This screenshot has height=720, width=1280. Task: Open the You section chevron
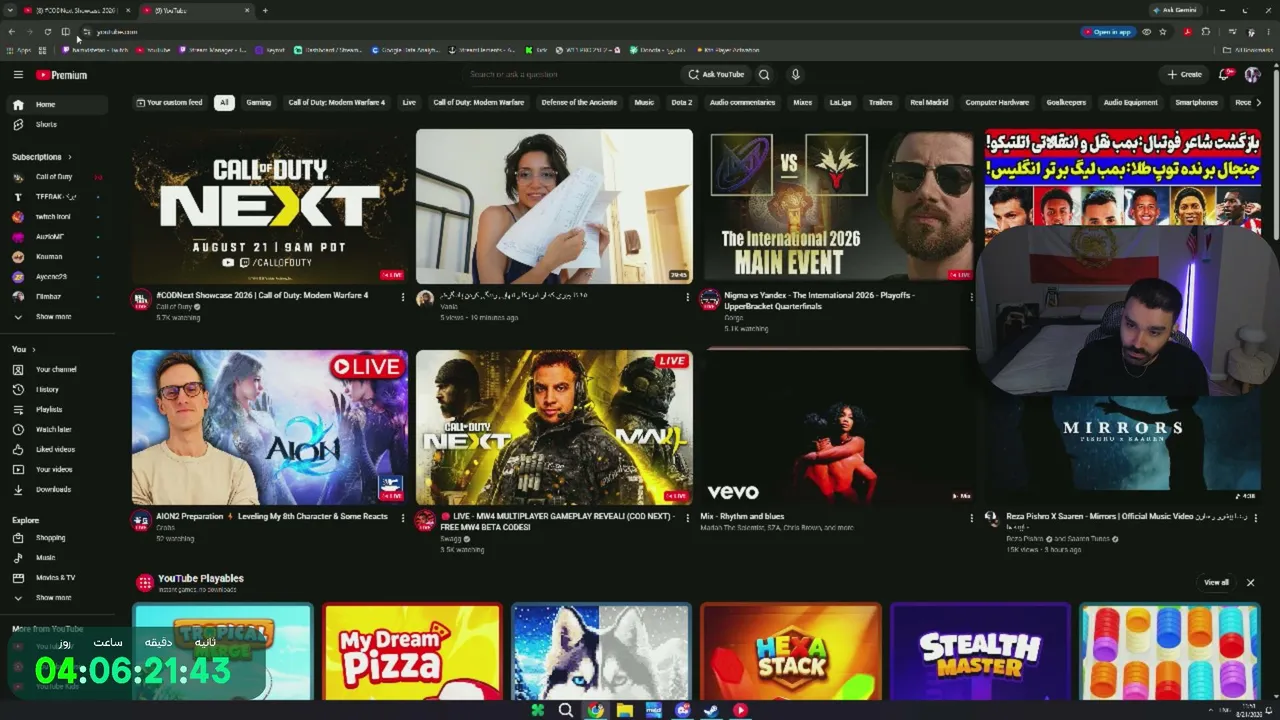pyautogui.click(x=34, y=349)
